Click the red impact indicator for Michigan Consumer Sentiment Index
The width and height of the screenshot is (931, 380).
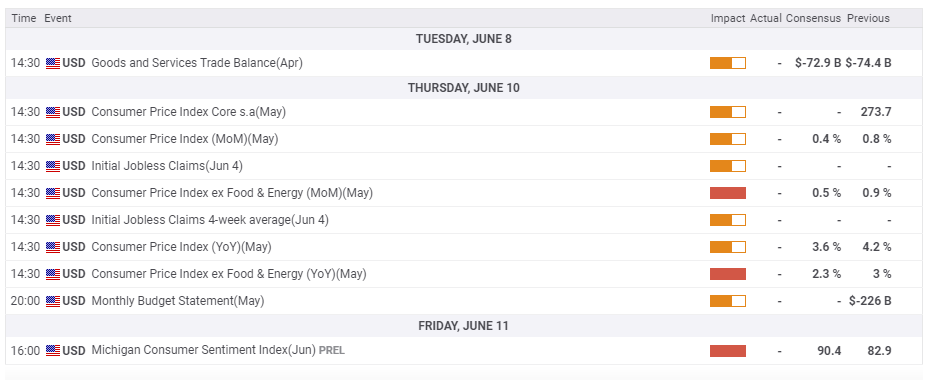point(728,351)
